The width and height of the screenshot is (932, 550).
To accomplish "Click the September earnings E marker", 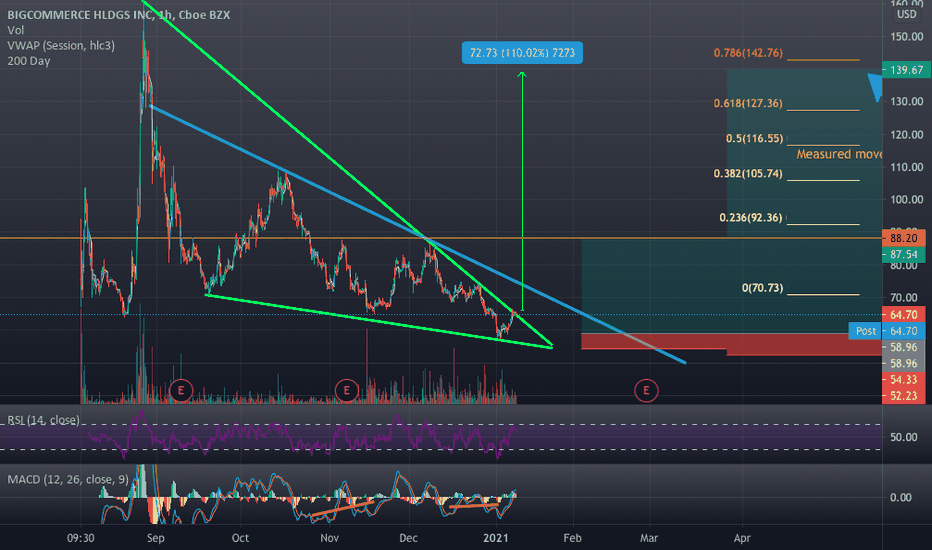I will 181,391.
